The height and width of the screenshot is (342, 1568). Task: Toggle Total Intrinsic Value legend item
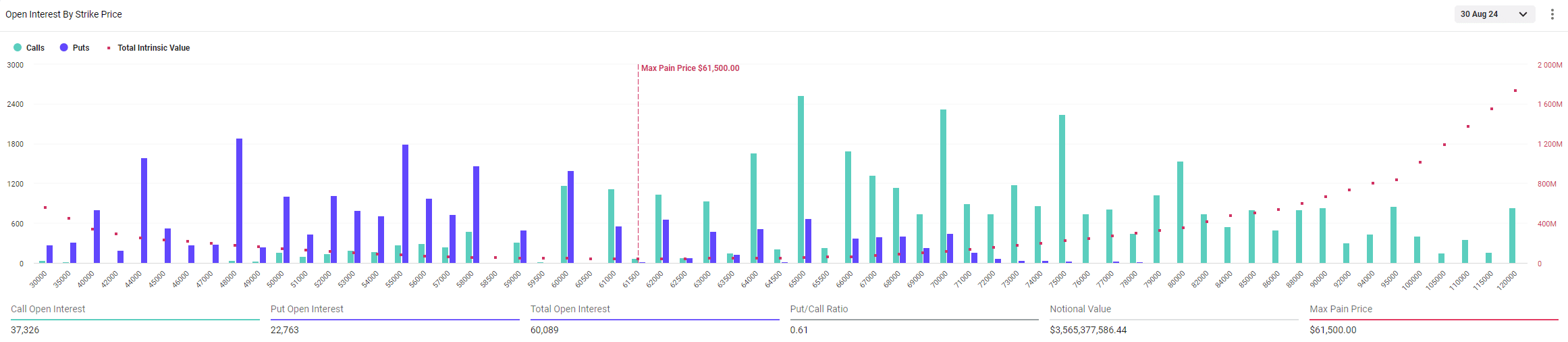[x=148, y=48]
